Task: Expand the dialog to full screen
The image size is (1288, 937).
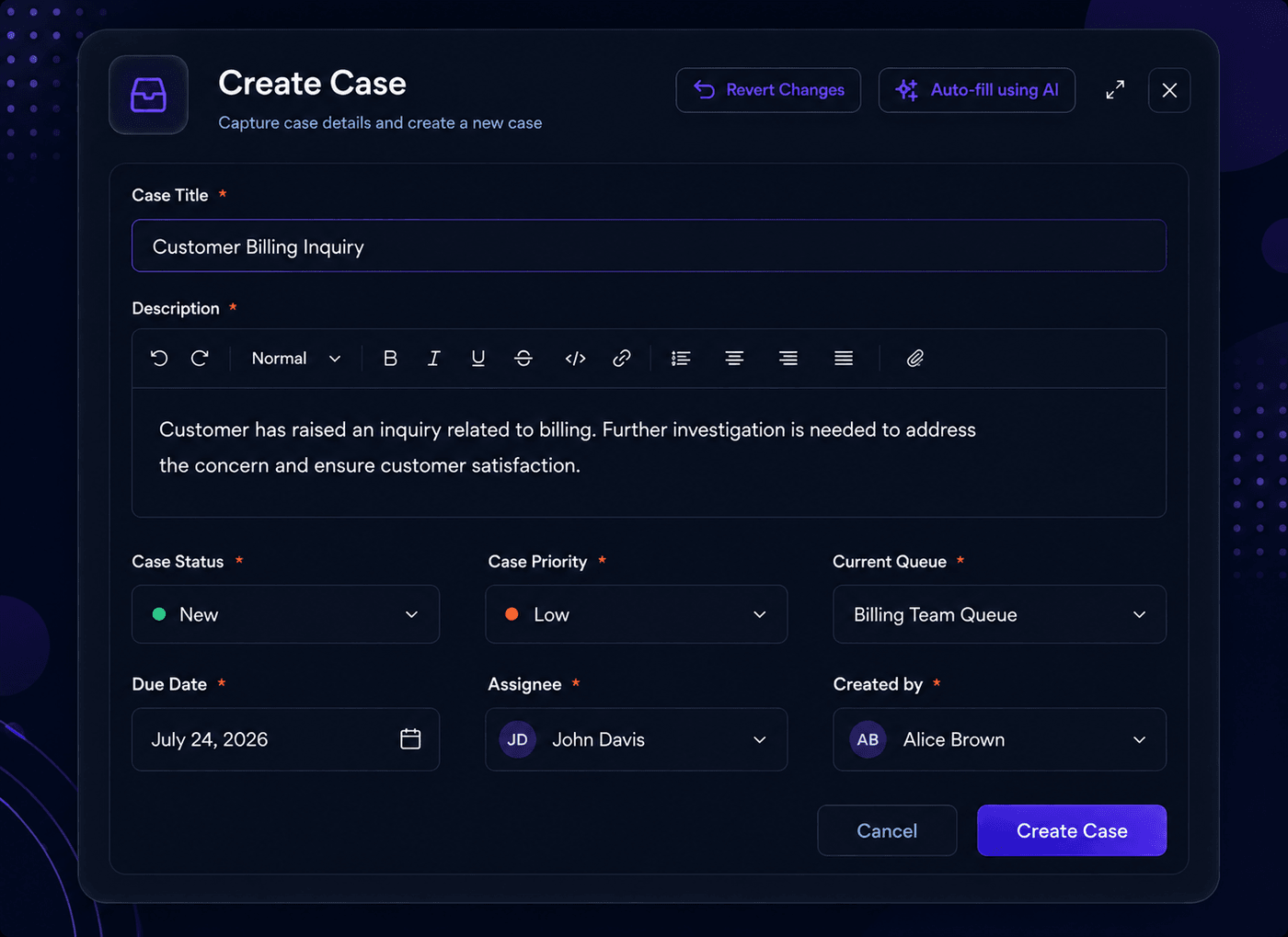Action: click(1115, 90)
